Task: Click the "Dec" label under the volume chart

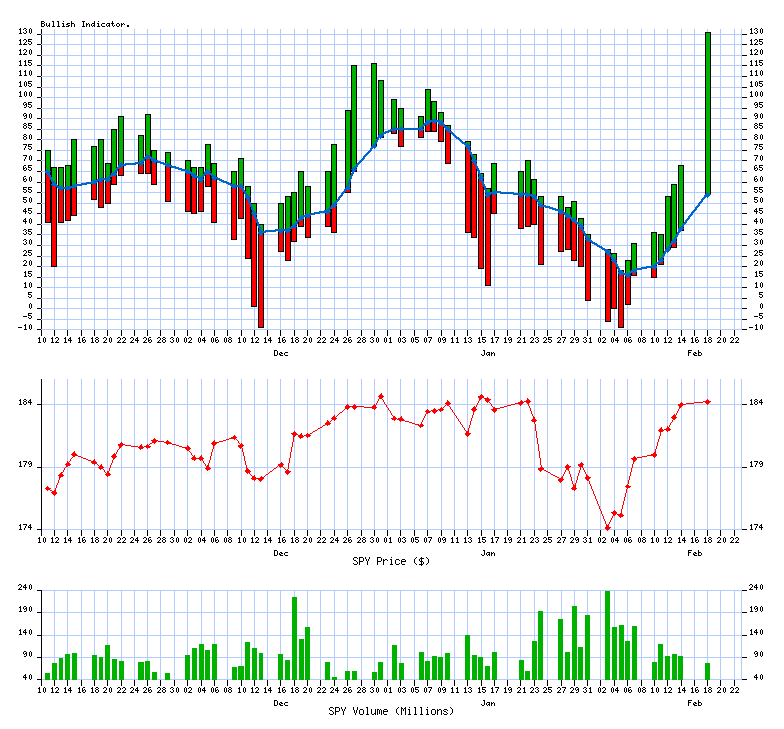Action: [281, 703]
